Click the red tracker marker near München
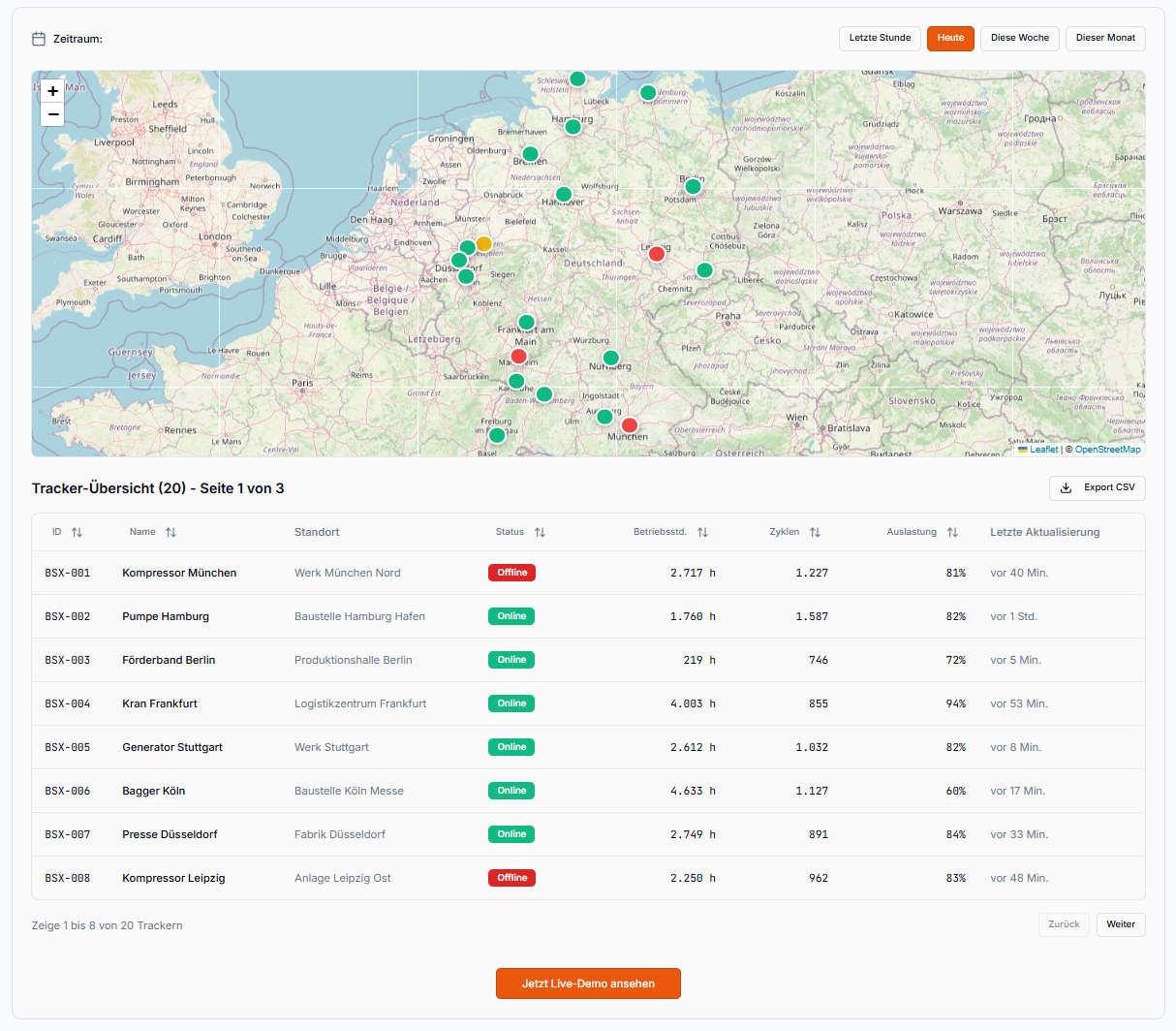This screenshot has height=1031, width=1176. tap(630, 424)
